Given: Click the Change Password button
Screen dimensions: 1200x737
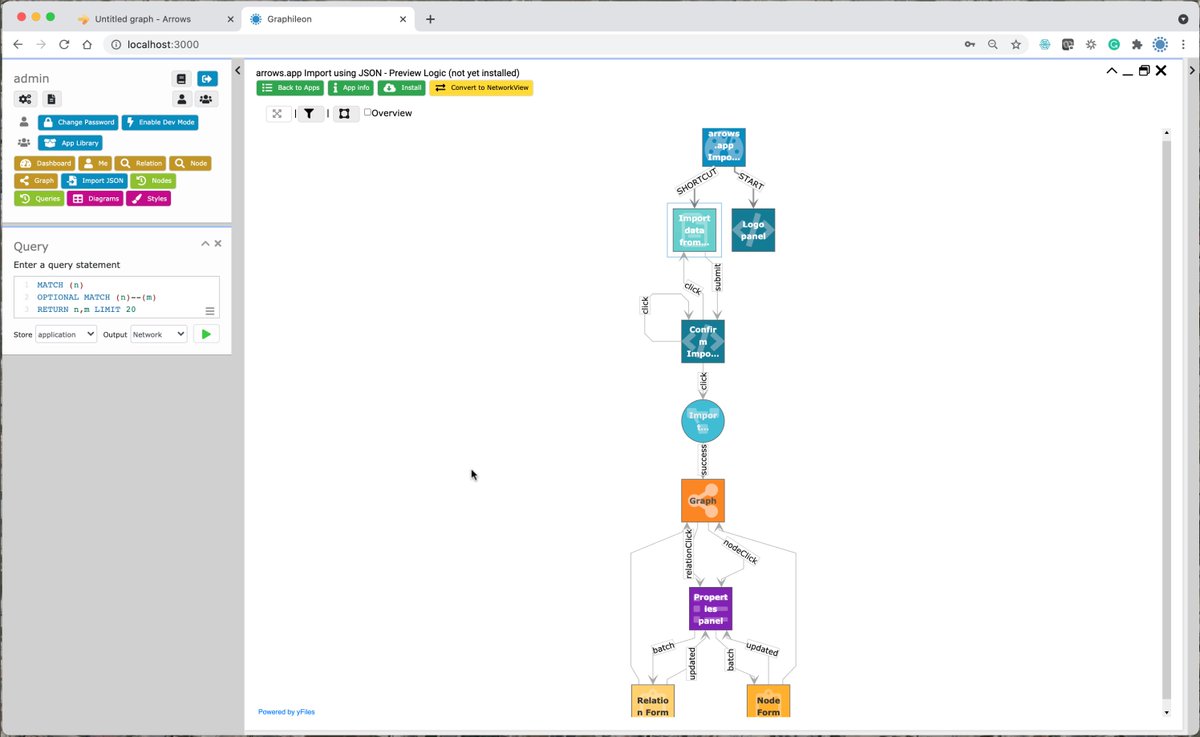Looking at the screenshot, I should pyautogui.click(x=78, y=122).
